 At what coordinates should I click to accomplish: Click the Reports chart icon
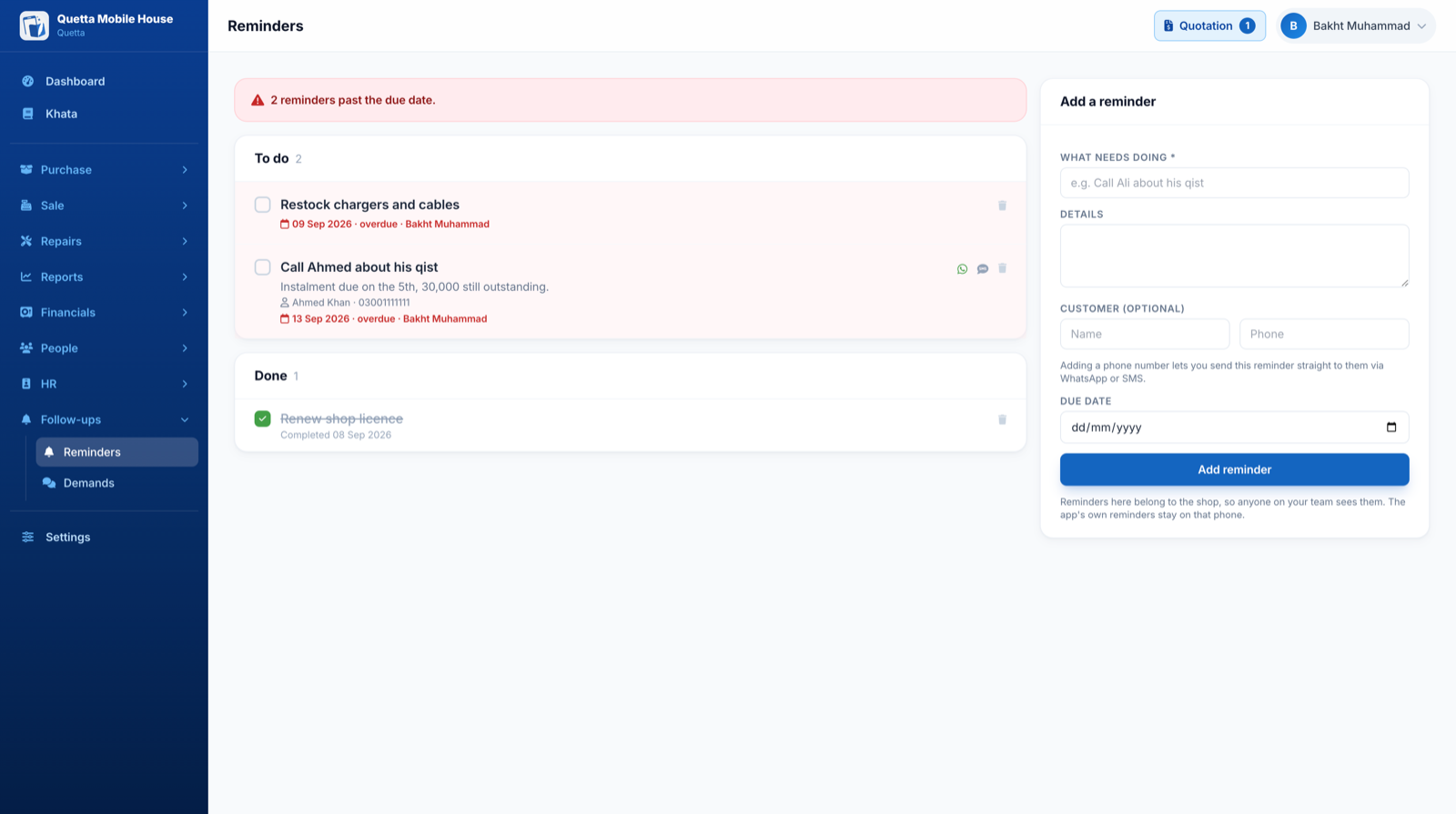click(26, 276)
